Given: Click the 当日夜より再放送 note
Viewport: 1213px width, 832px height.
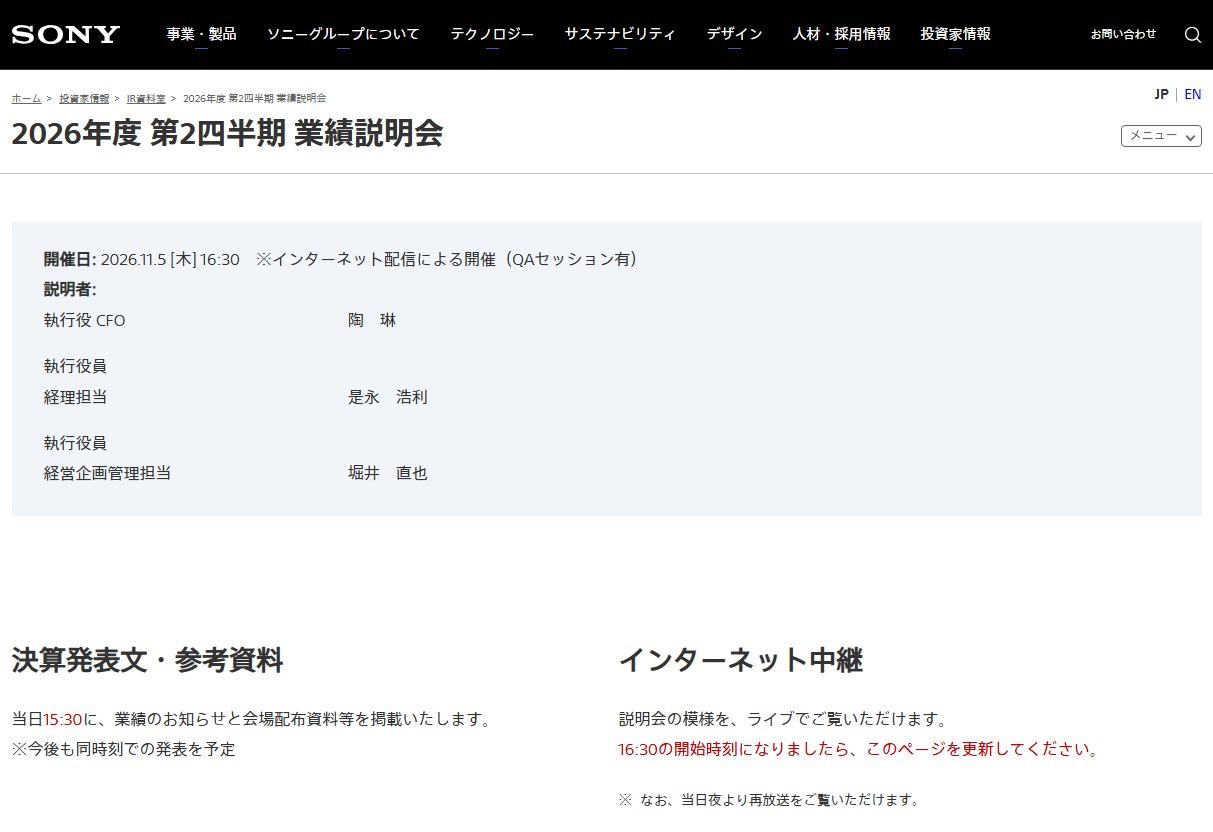Looking at the screenshot, I should [768, 800].
